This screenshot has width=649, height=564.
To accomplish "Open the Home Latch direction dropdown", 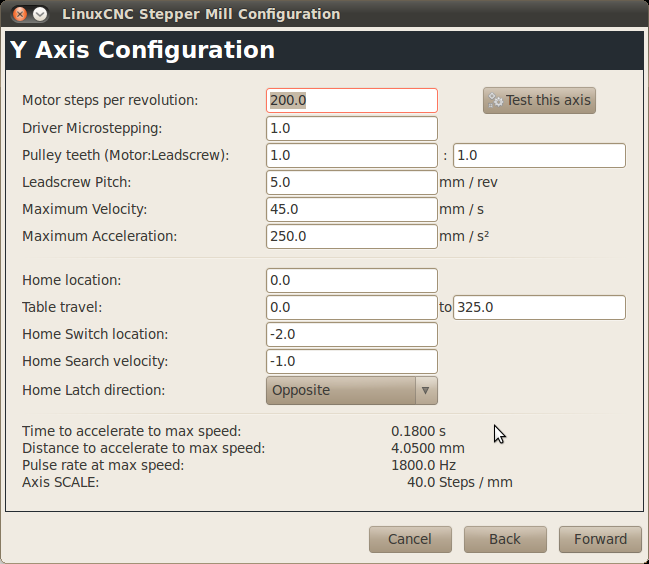I will 351,390.
